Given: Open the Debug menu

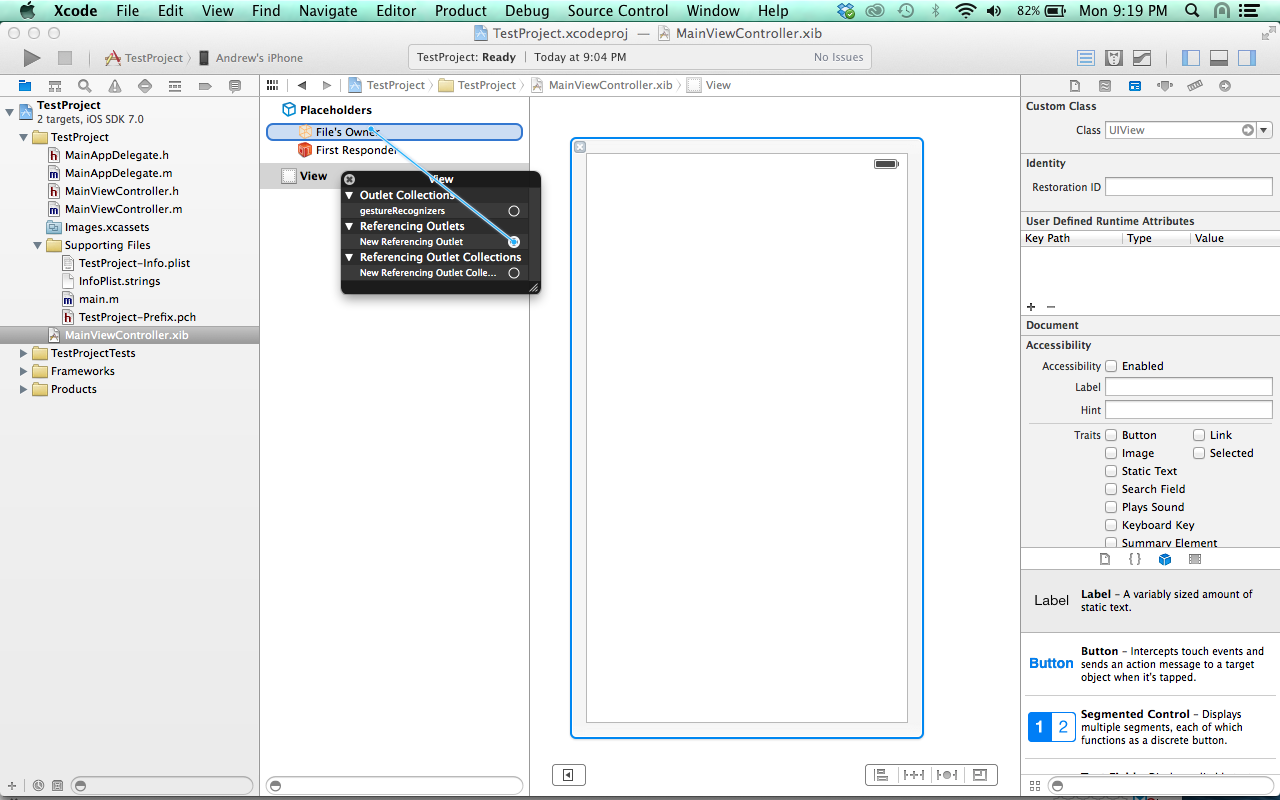Looking at the screenshot, I should pos(527,11).
